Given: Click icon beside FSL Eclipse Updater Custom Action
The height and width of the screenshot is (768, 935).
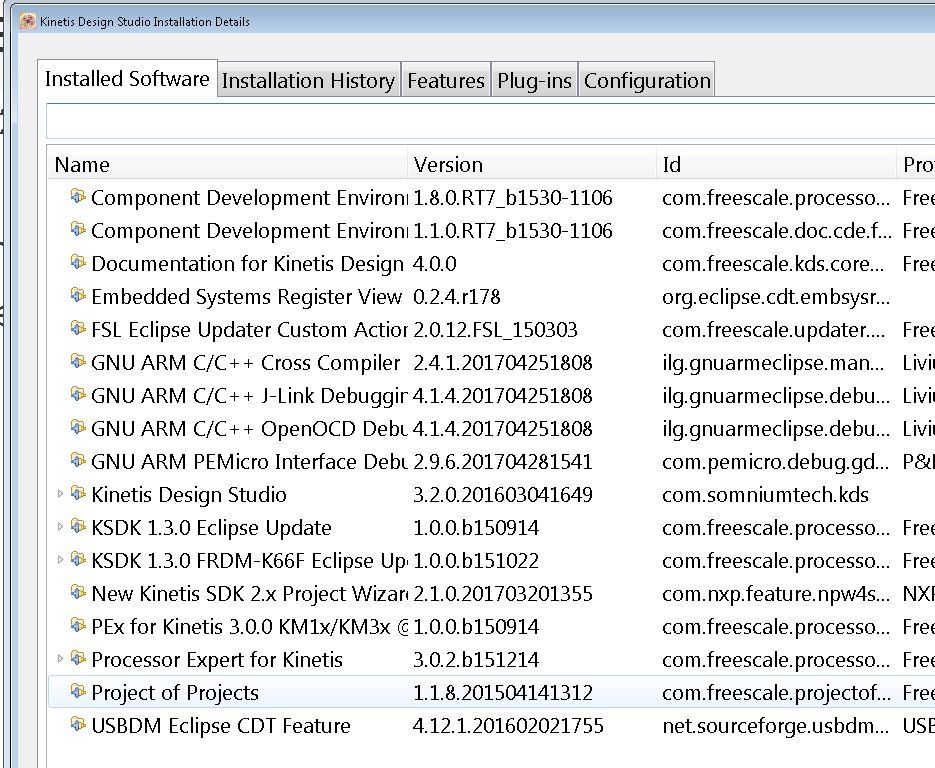Looking at the screenshot, I should coord(78,328).
